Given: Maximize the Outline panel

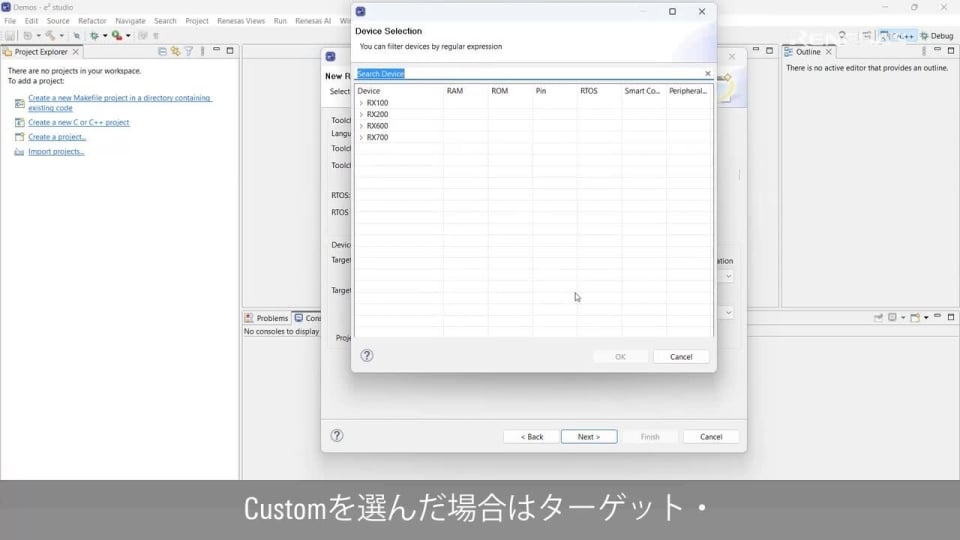Looking at the screenshot, I should [x=951, y=51].
